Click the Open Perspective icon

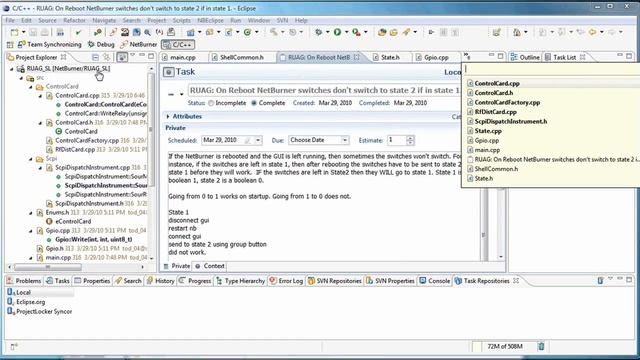click(10, 44)
